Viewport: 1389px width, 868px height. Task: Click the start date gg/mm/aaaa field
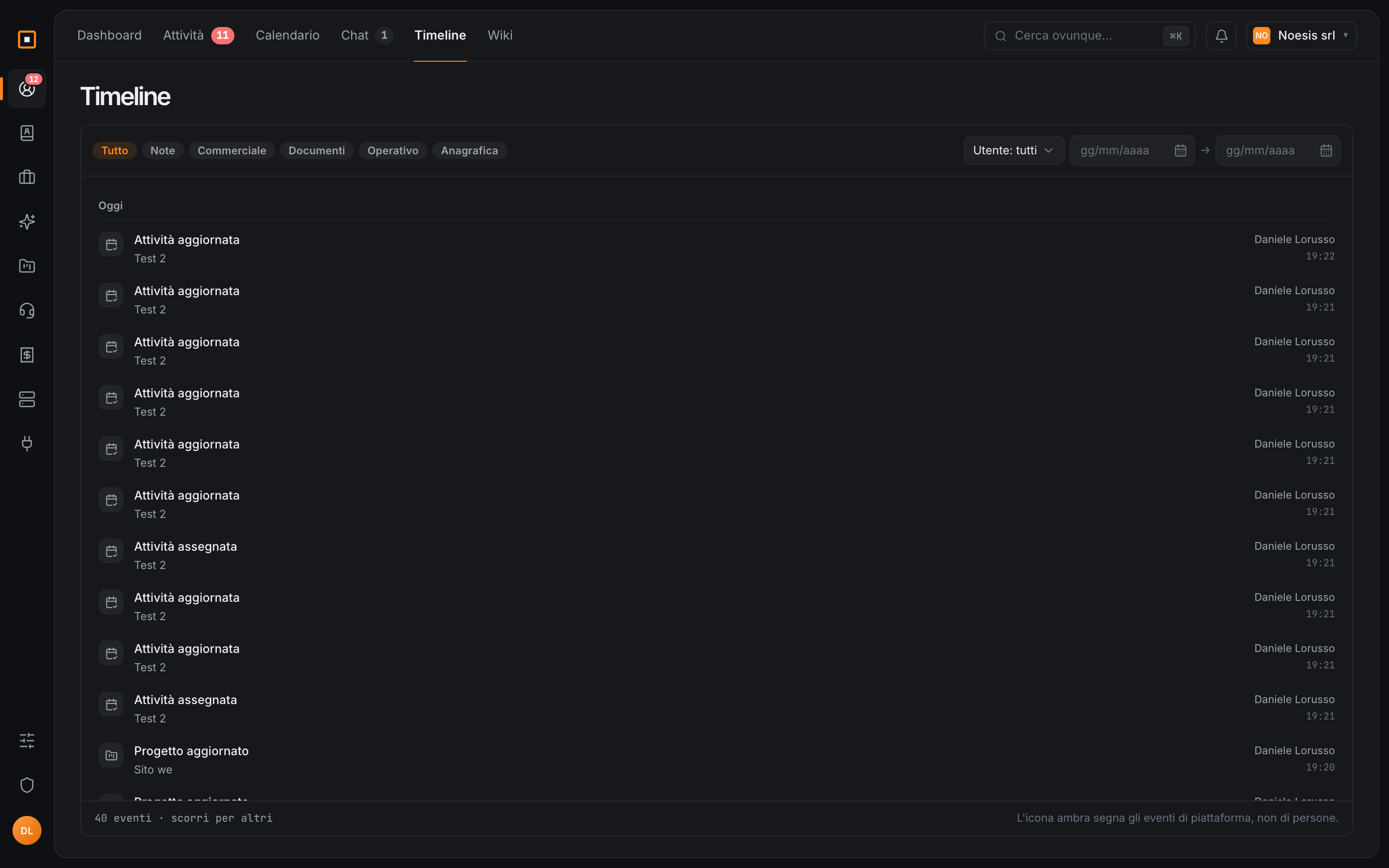(x=1132, y=150)
